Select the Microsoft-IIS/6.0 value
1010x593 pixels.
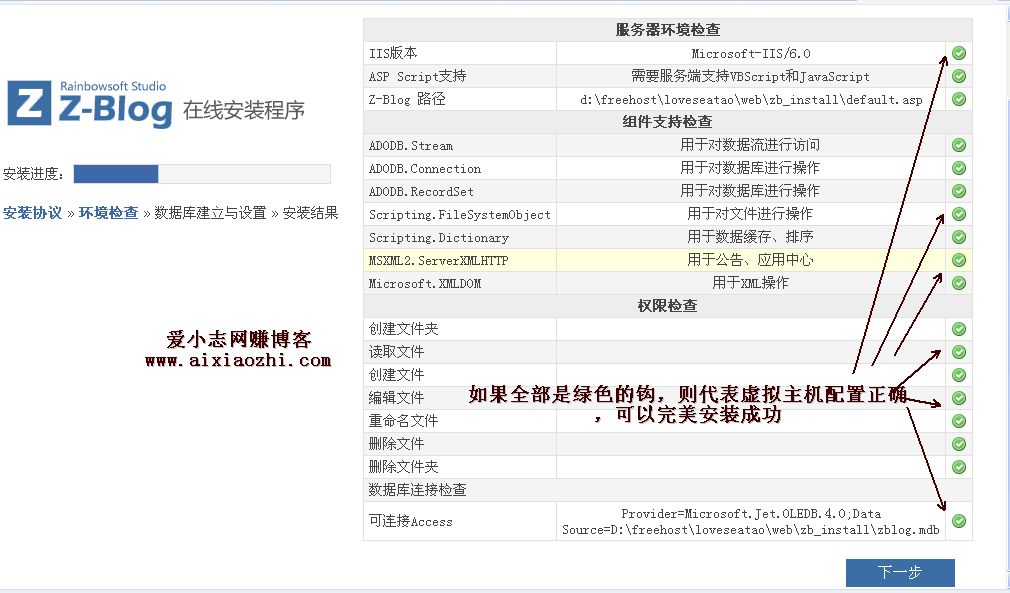(x=751, y=53)
